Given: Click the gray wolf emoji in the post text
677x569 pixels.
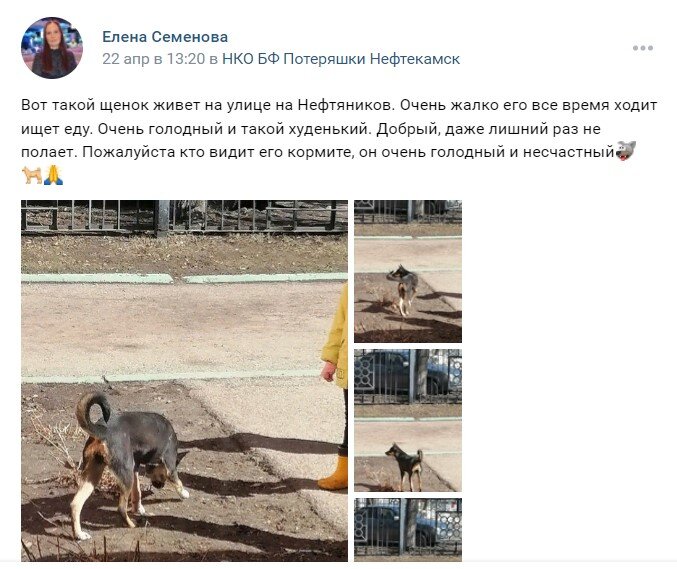Looking at the screenshot, I should click(626, 150).
